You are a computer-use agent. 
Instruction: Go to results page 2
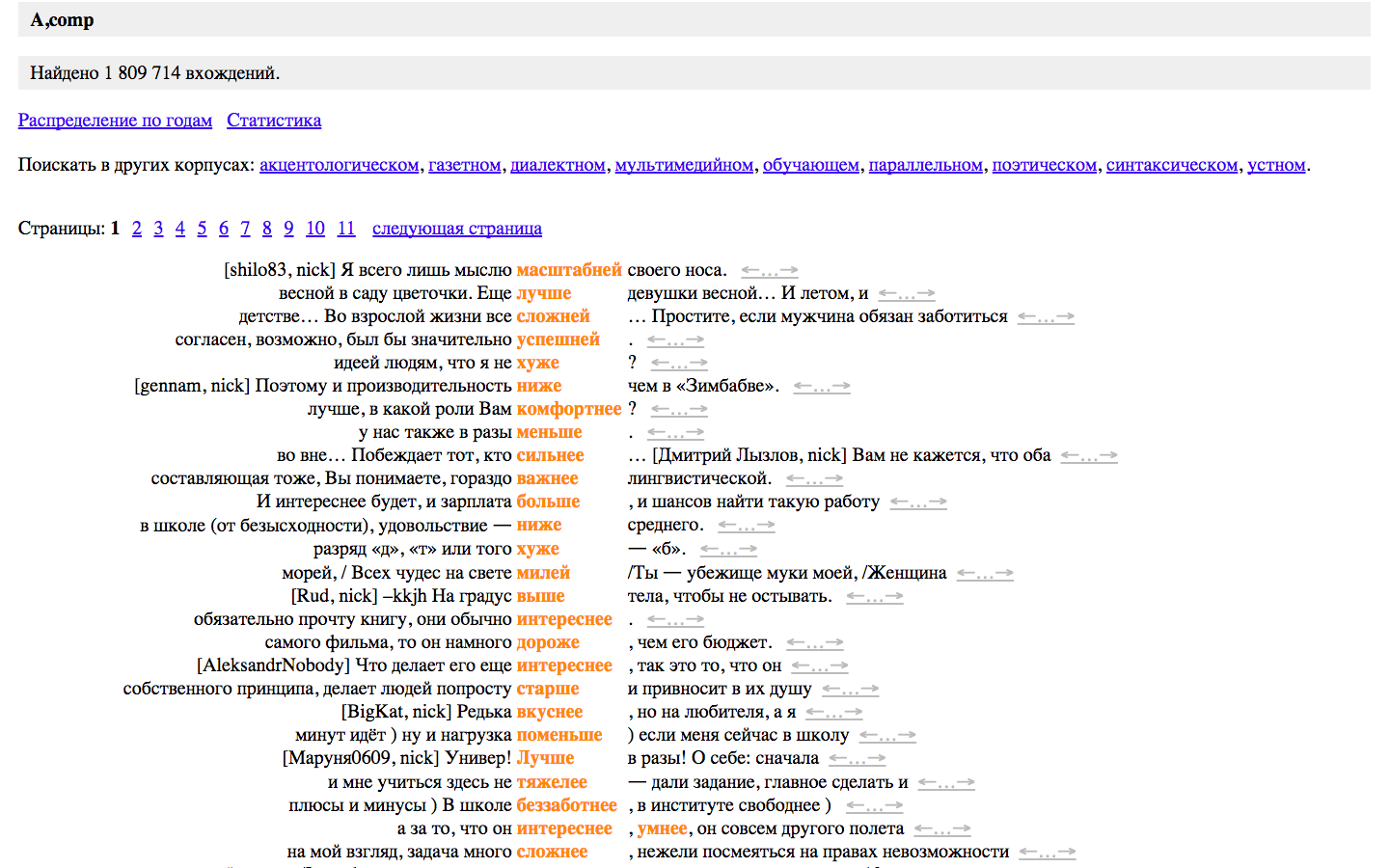tap(137, 229)
